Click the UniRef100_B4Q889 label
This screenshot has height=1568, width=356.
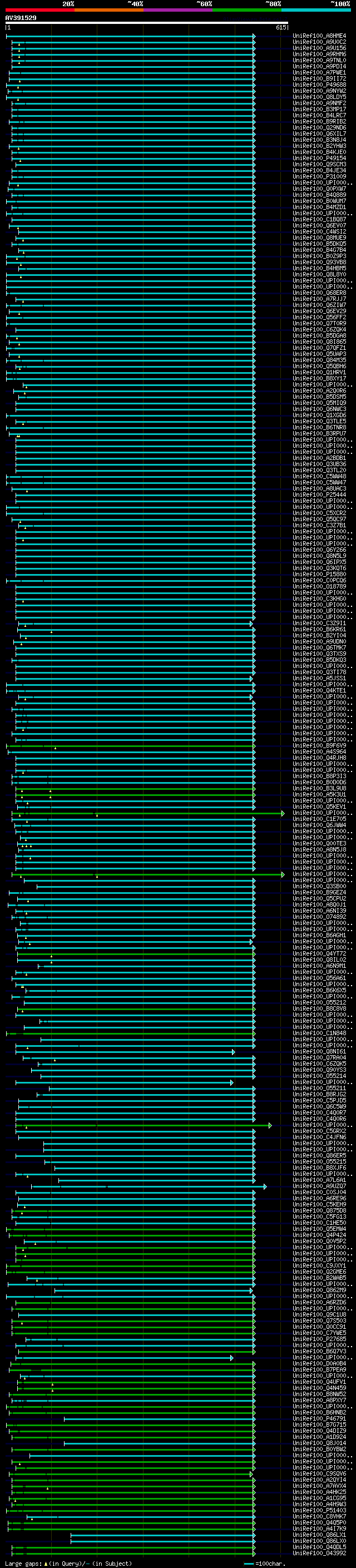coord(319,195)
